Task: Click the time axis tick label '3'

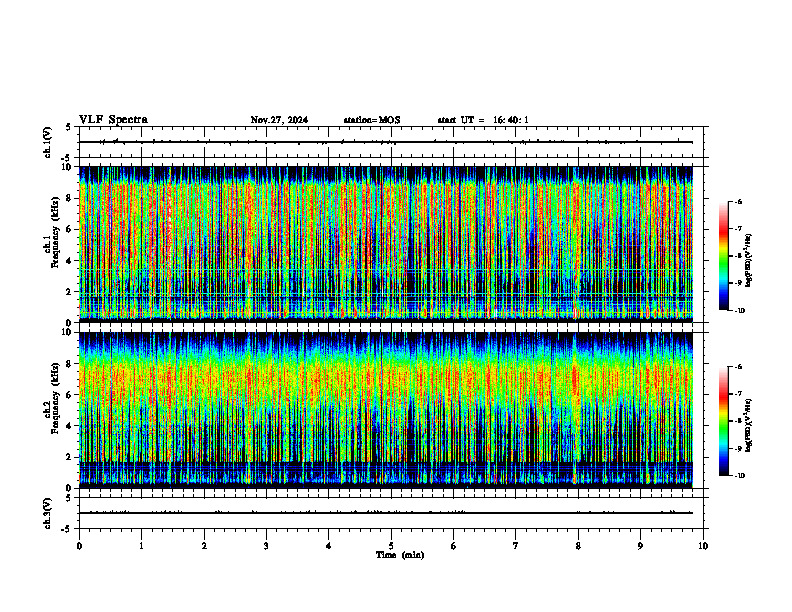Action: [266, 546]
